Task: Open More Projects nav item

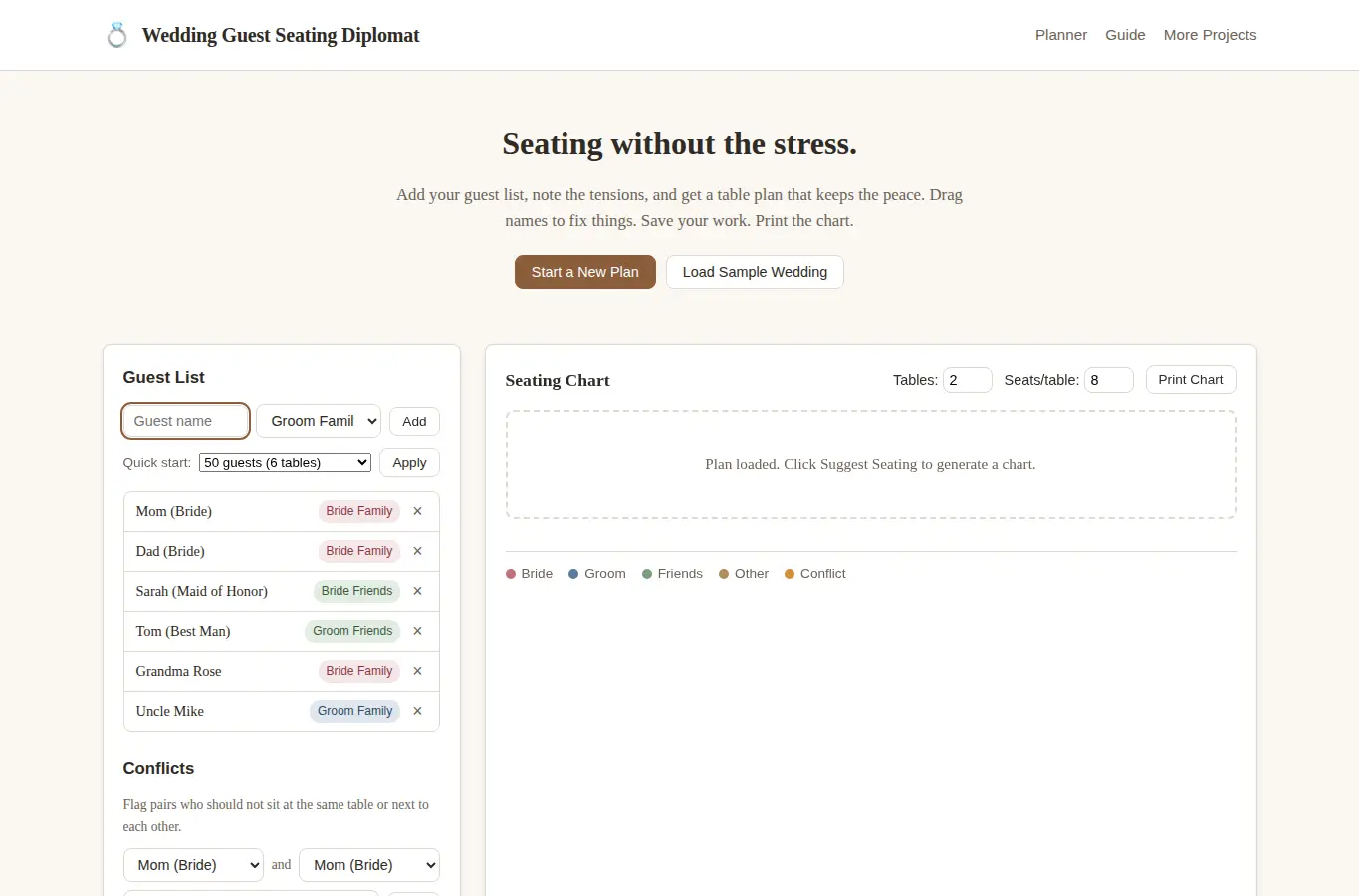Action: 1210,35
